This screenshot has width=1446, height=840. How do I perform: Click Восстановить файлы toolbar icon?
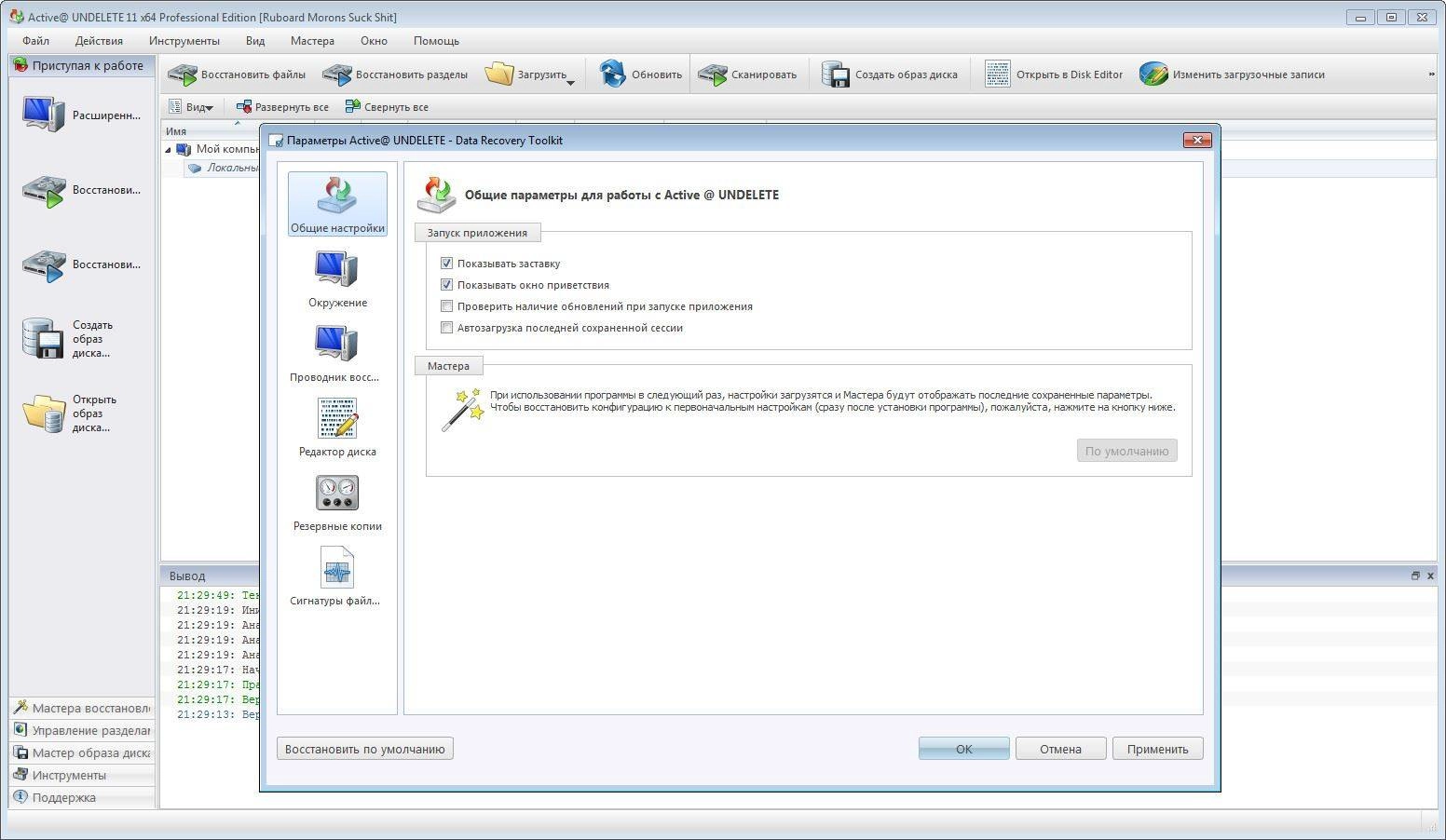[182, 75]
